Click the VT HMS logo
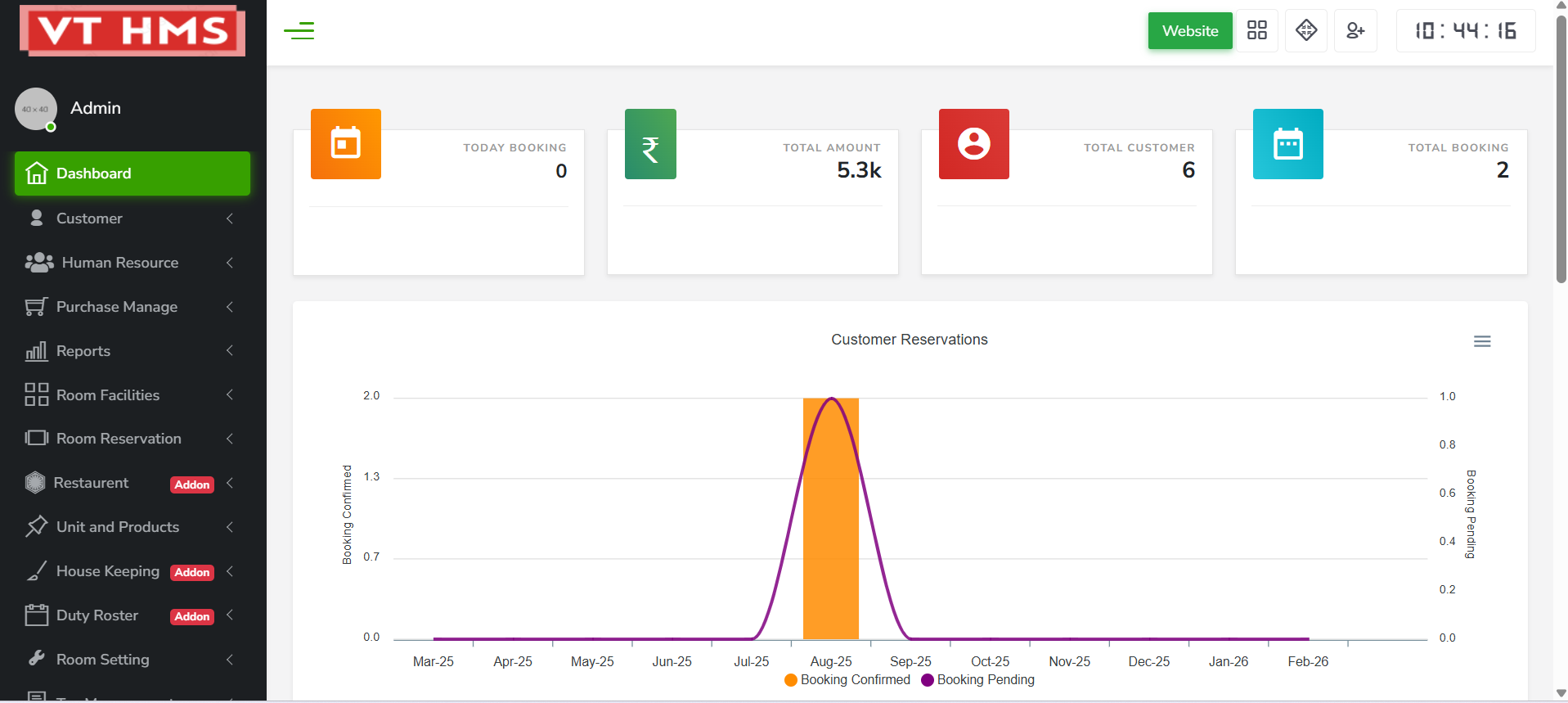This screenshot has height=703, width=1568. pyautogui.click(x=133, y=31)
